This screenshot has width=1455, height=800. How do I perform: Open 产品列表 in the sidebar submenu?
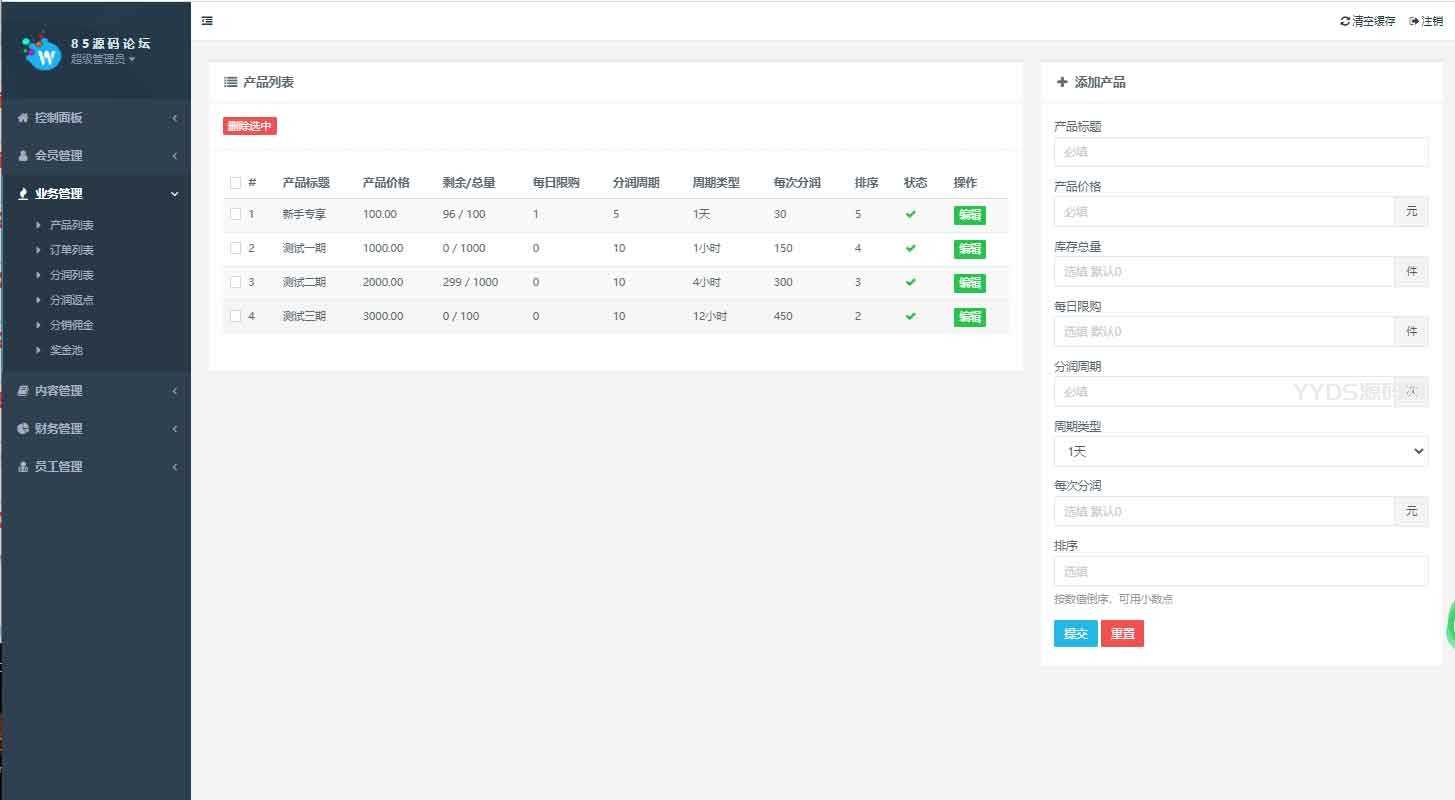tap(71, 225)
